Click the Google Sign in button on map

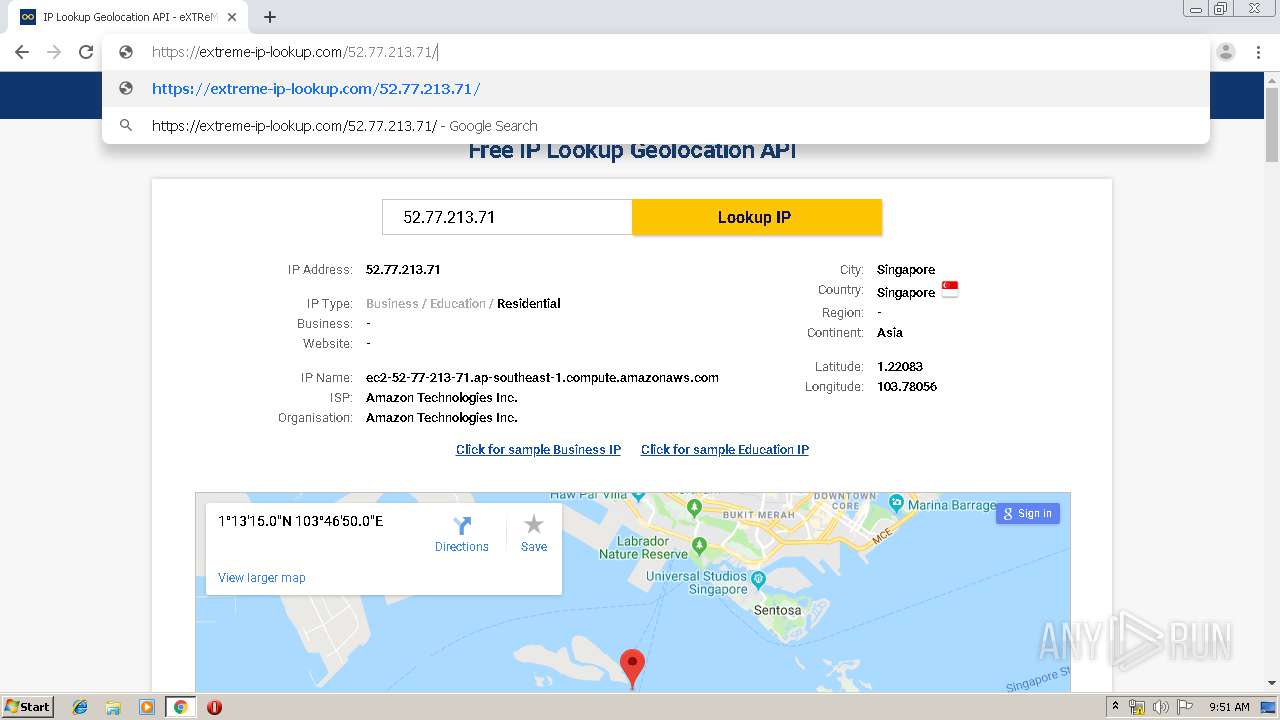(x=1028, y=513)
